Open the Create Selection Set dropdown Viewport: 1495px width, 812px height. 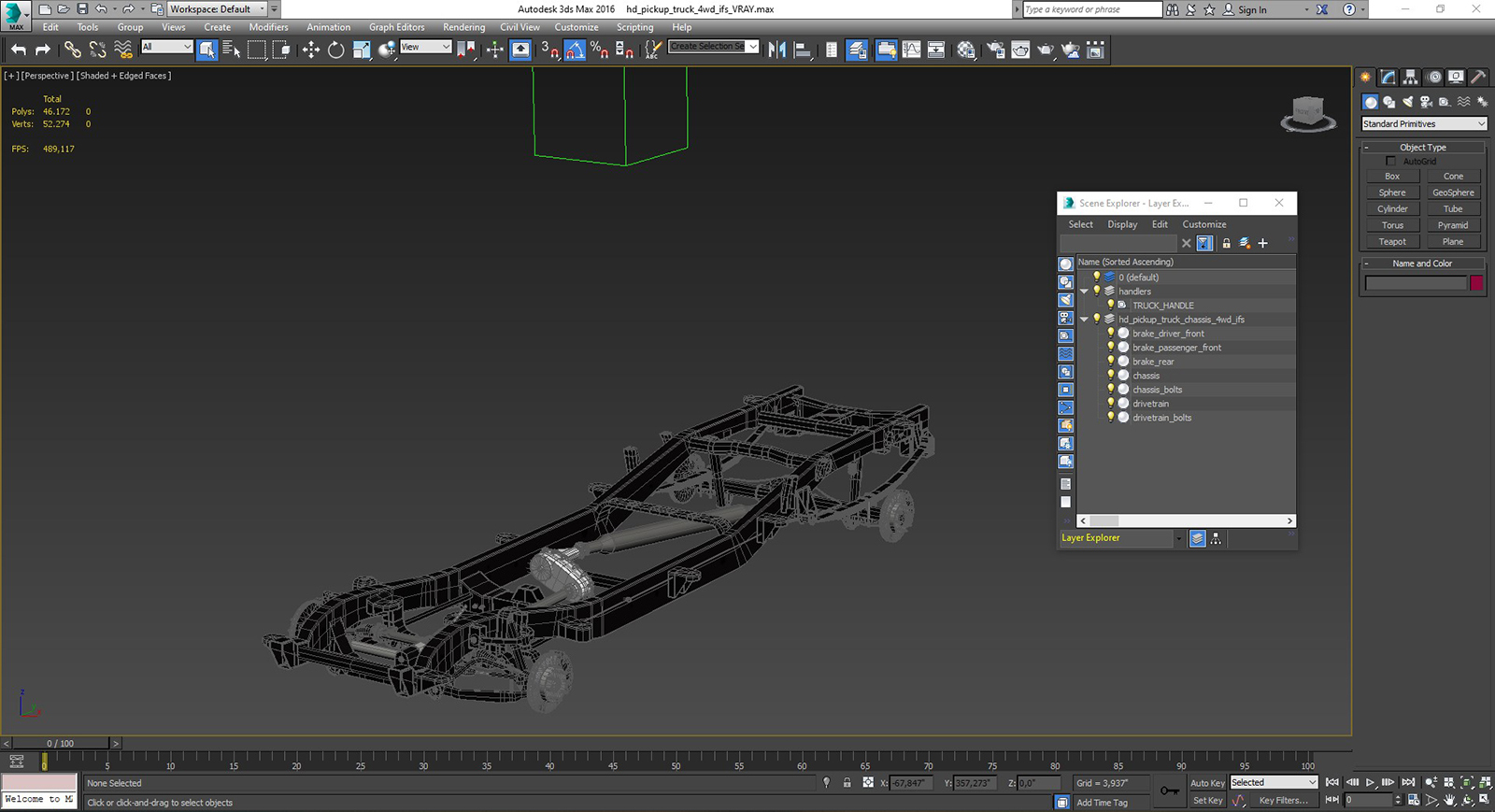(x=714, y=47)
